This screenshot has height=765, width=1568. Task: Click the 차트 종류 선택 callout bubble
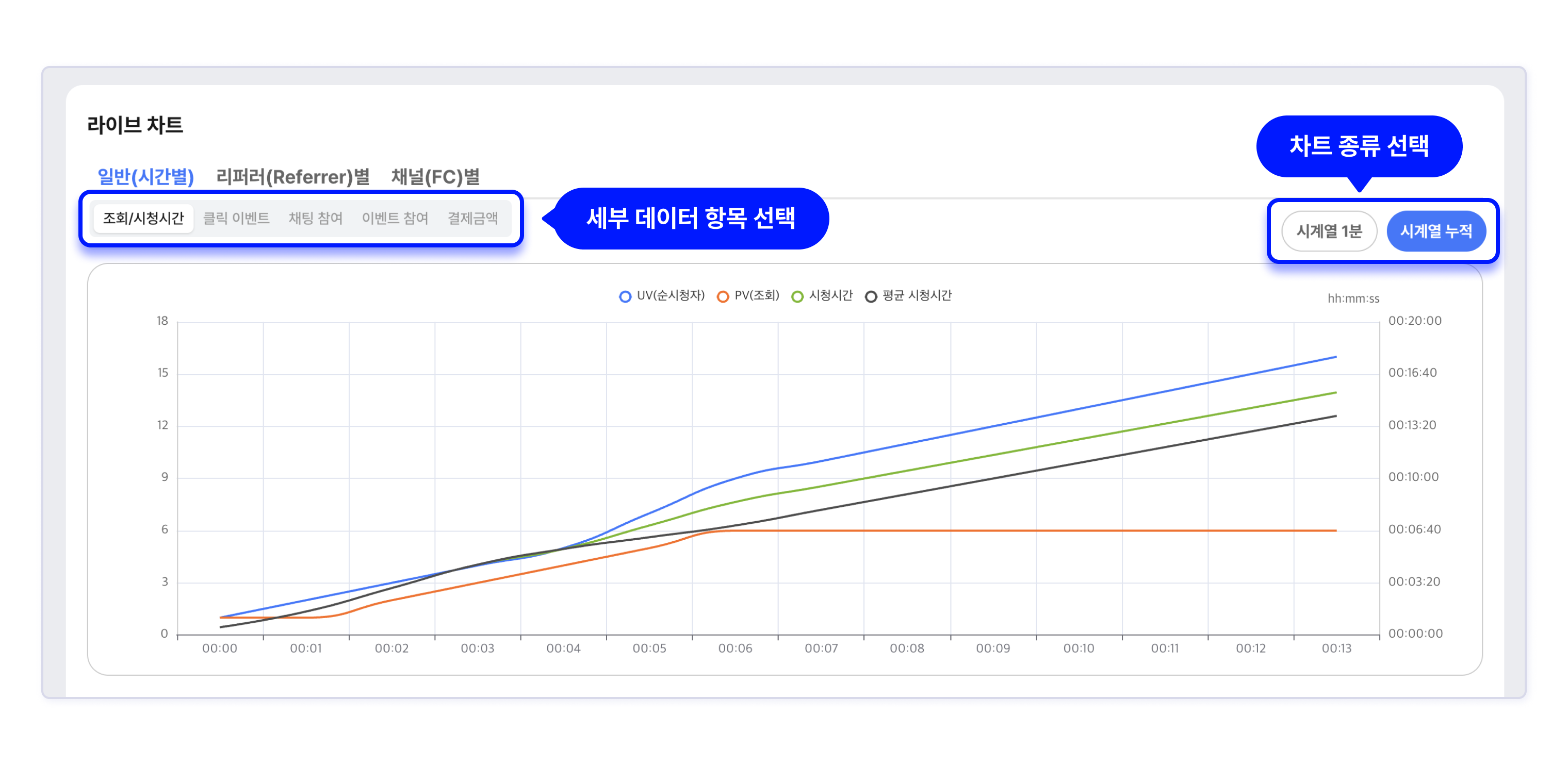pyautogui.click(x=1359, y=146)
